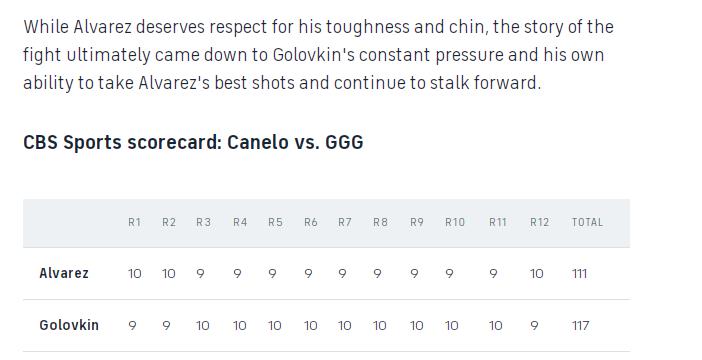The image size is (702, 360).
Task: Click the paragraph starting 'While Alvarez deserves'
Action: click(318, 55)
